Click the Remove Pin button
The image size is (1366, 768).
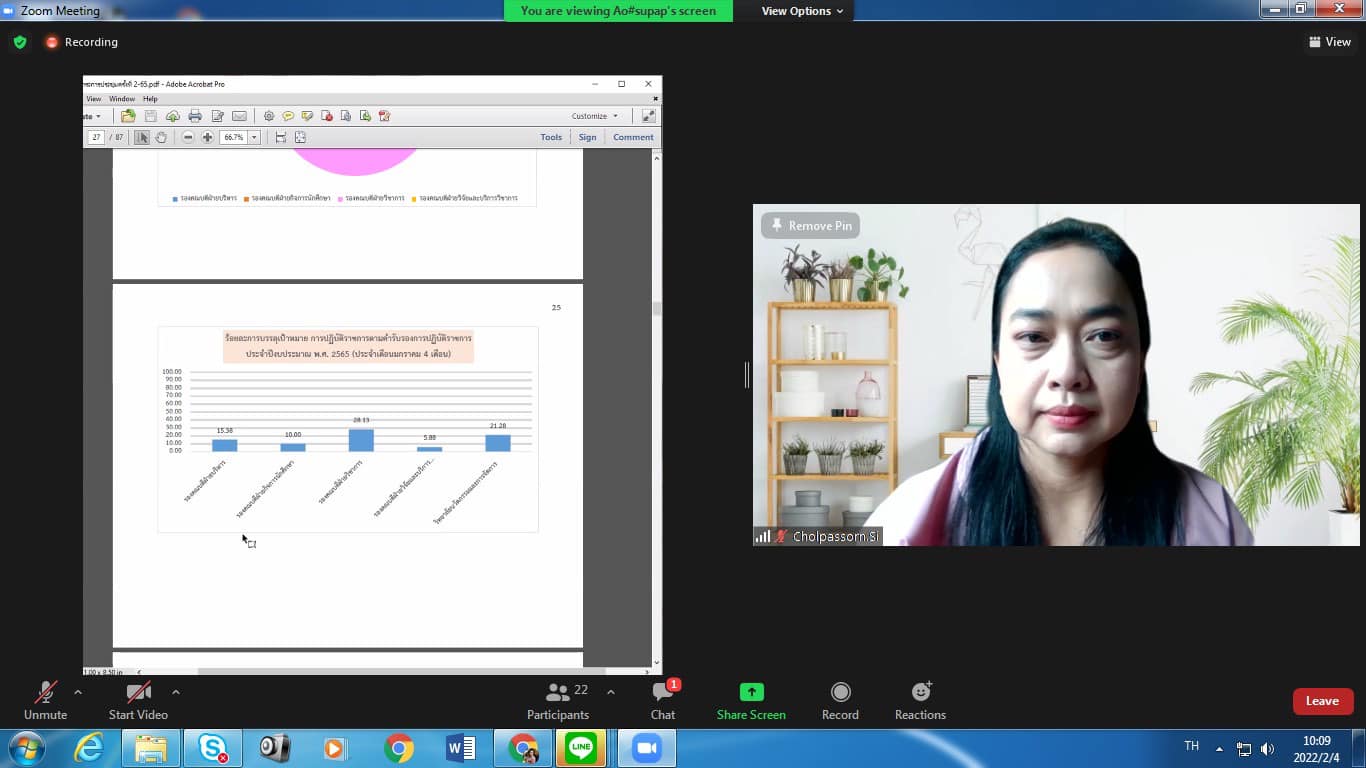(x=810, y=226)
